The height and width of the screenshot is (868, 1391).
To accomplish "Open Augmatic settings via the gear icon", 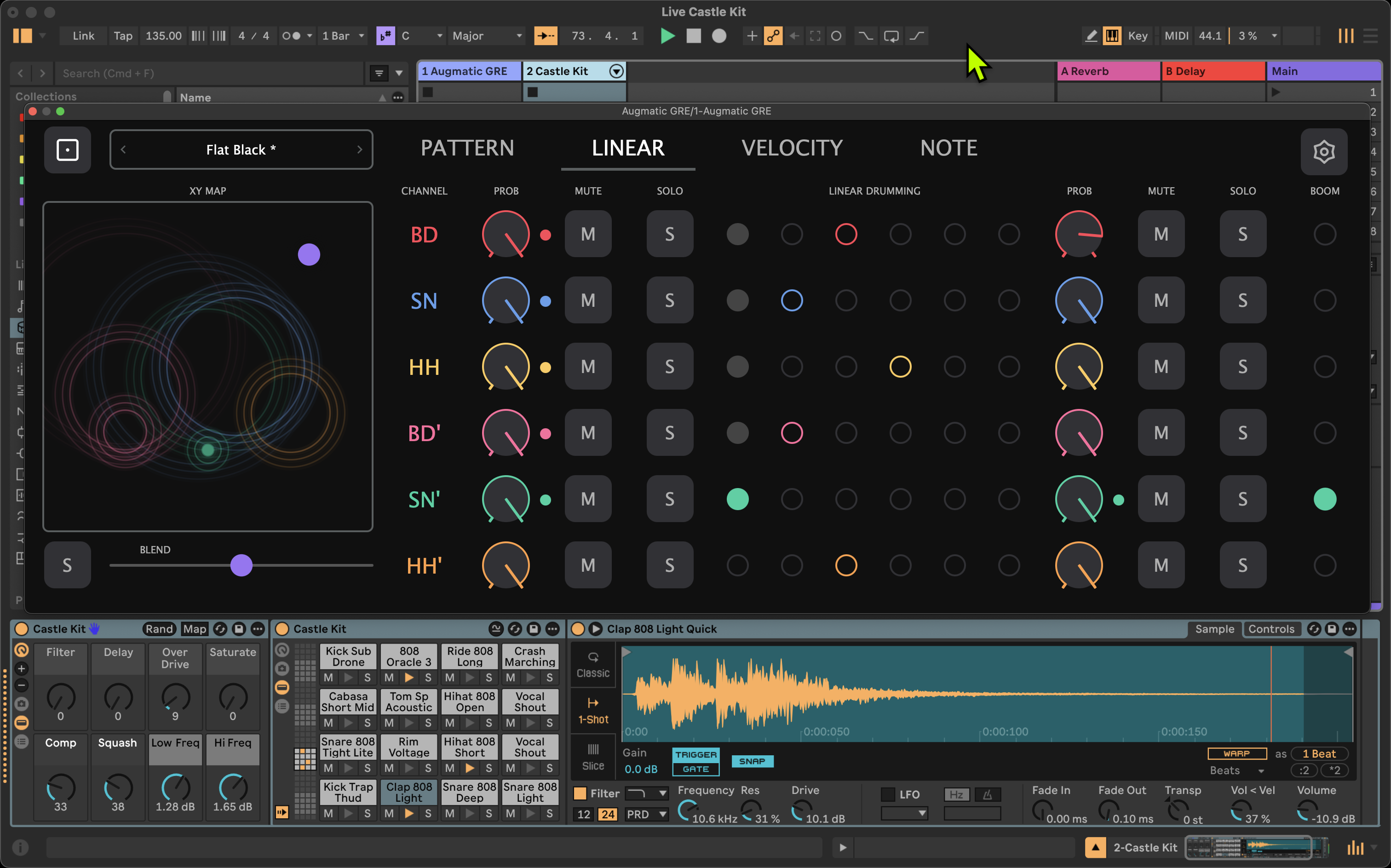I will tap(1324, 151).
